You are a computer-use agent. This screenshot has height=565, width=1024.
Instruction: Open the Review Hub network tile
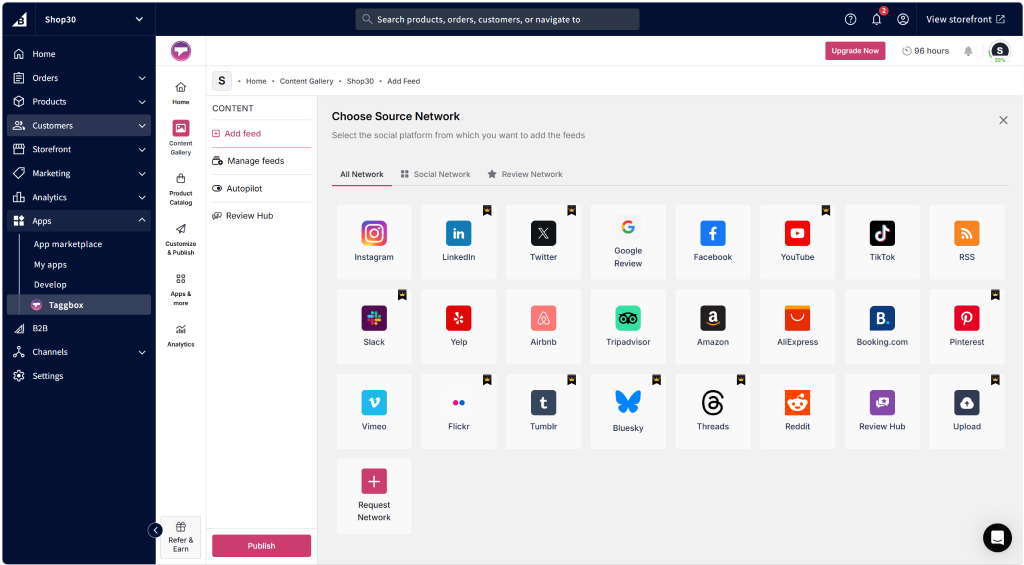(x=882, y=411)
